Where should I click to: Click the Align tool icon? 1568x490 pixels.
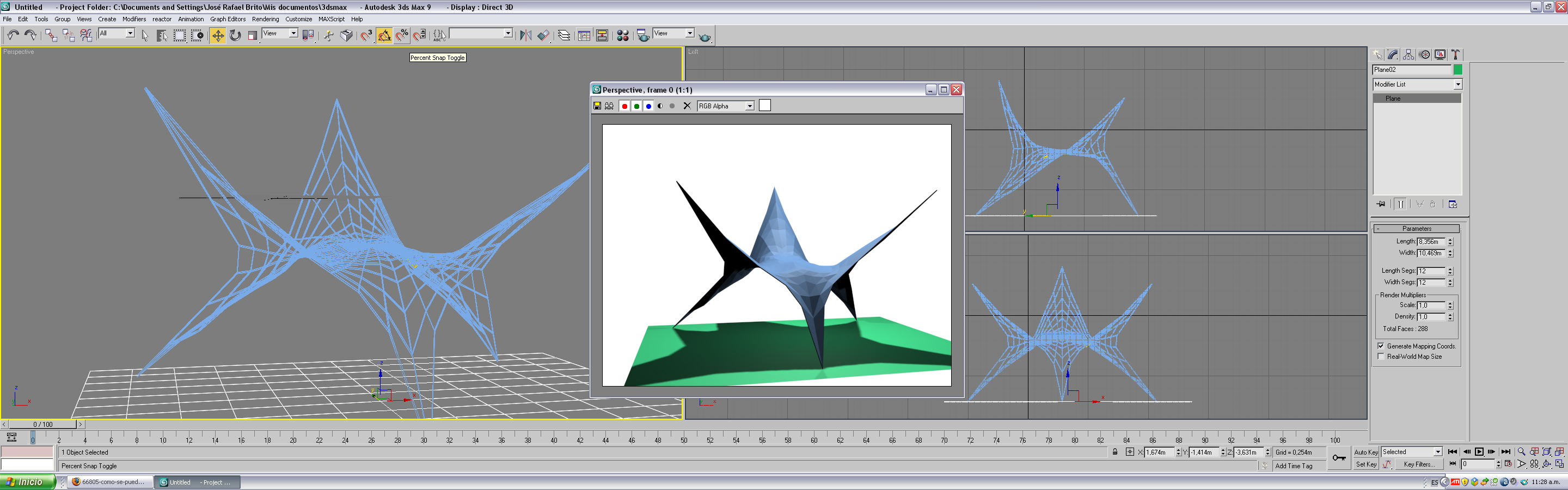click(x=543, y=35)
